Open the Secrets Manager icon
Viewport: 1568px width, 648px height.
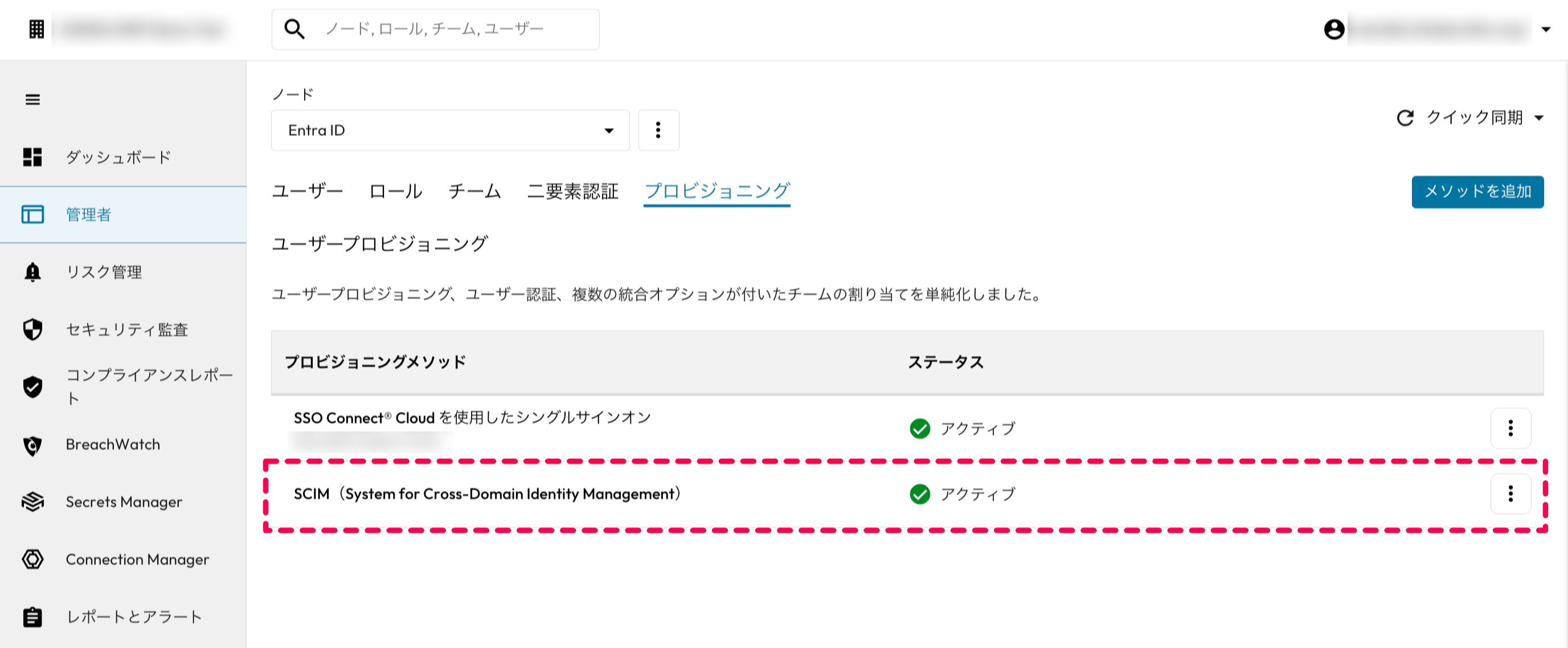point(32,502)
